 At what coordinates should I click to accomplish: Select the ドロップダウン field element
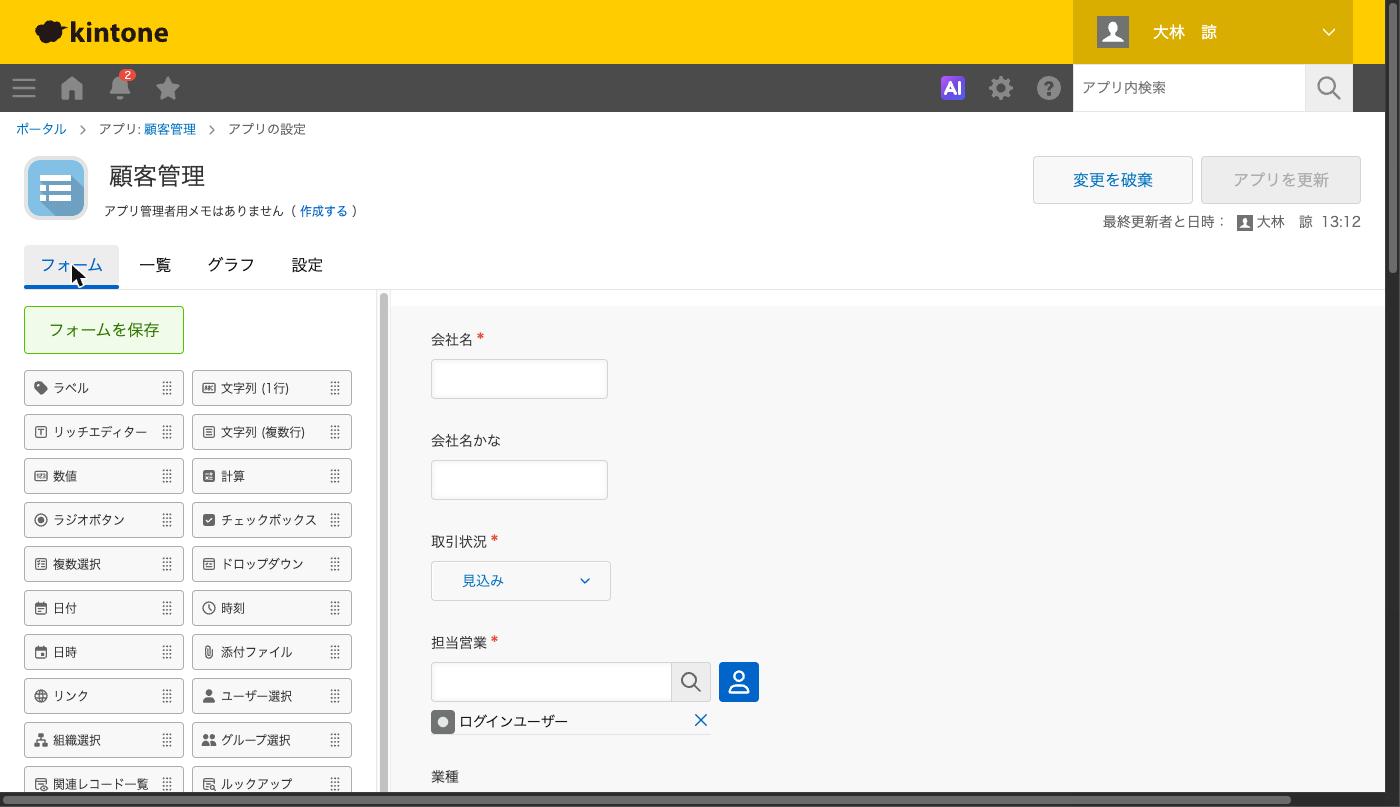pos(272,564)
